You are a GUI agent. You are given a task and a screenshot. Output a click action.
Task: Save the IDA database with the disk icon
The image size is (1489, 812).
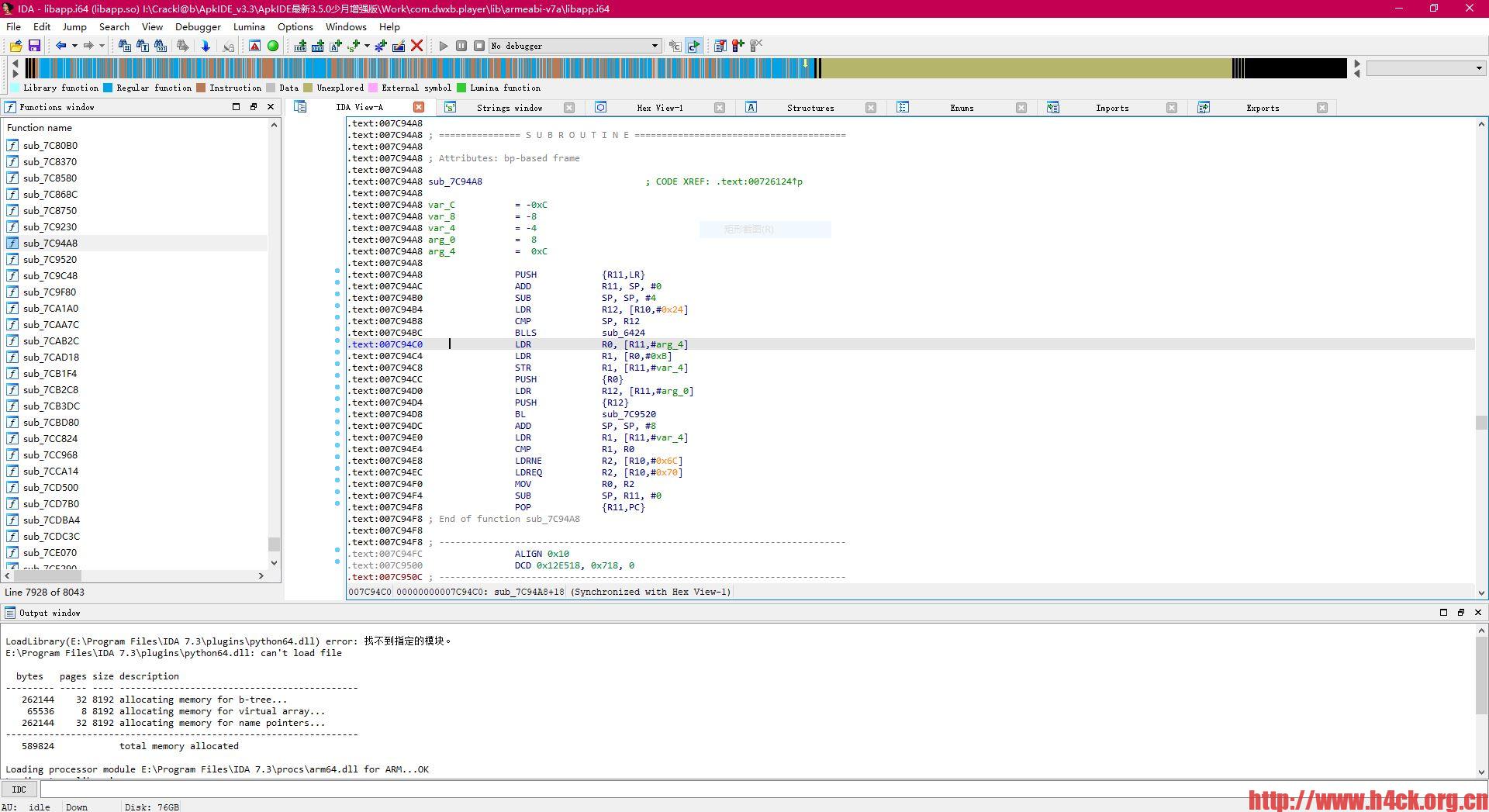(x=35, y=46)
